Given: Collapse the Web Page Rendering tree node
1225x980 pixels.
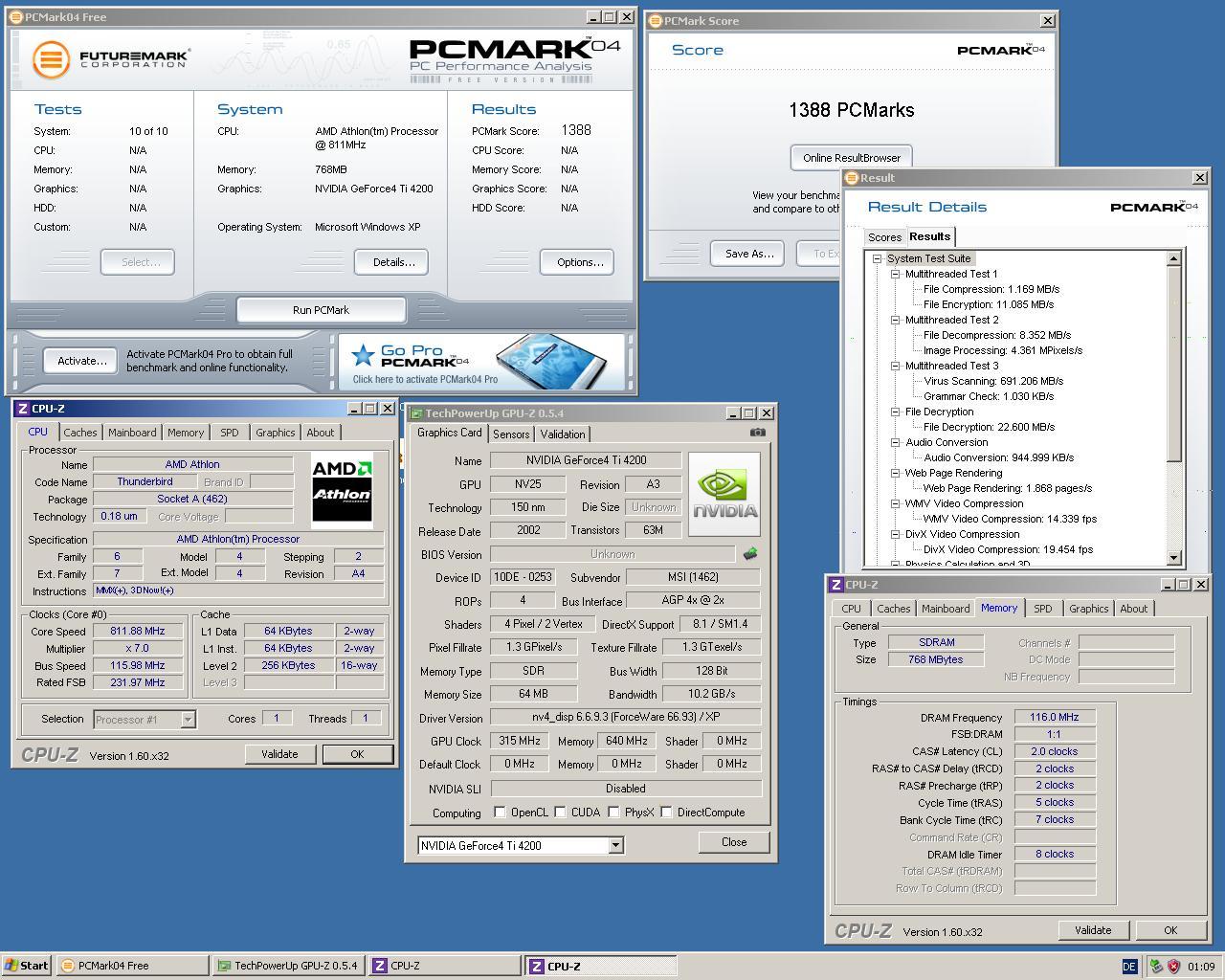Looking at the screenshot, I should pyautogui.click(x=895, y=473).
